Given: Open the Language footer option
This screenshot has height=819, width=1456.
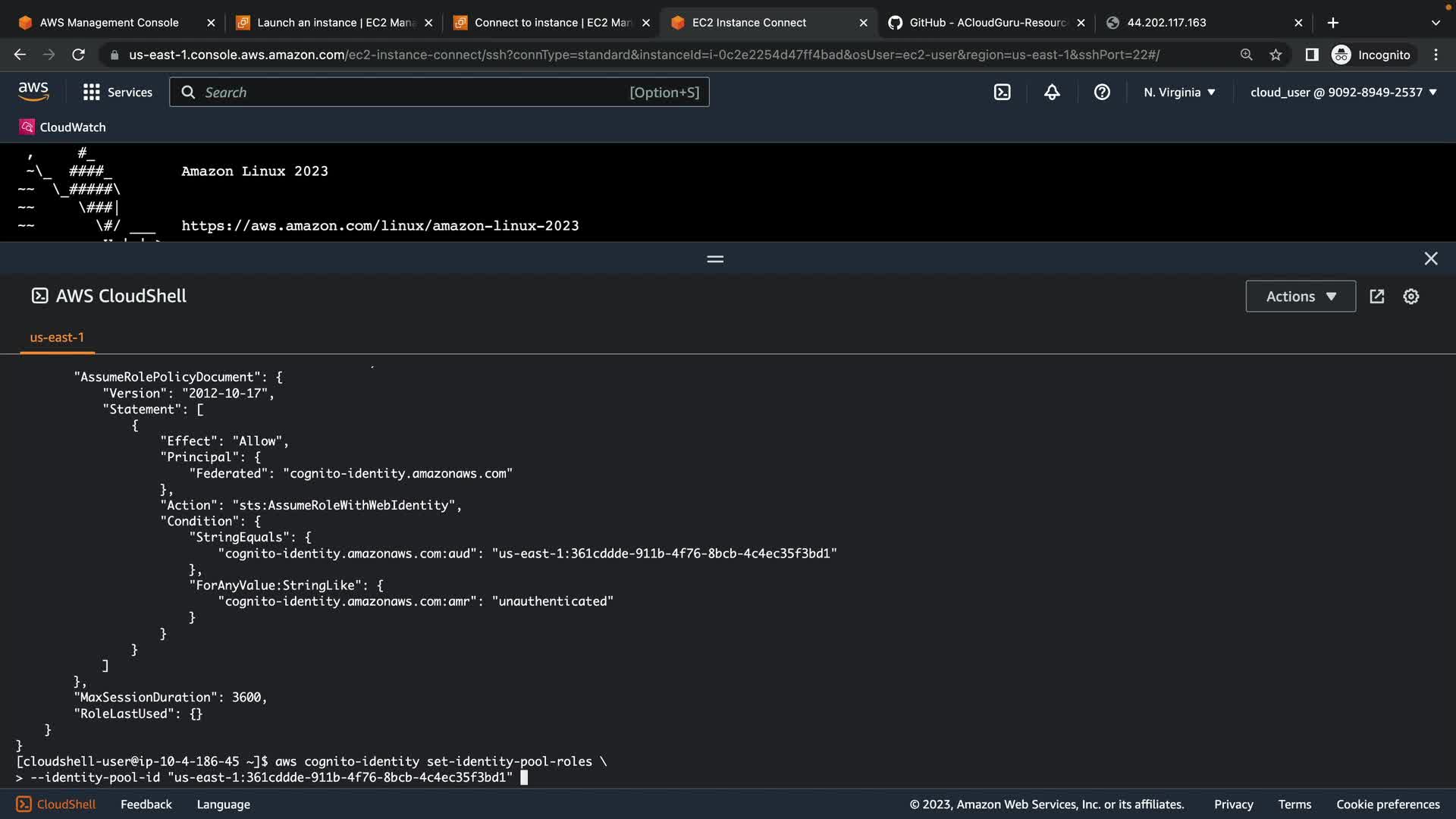Looking at the screenshot, I should [x=223, y=805].
